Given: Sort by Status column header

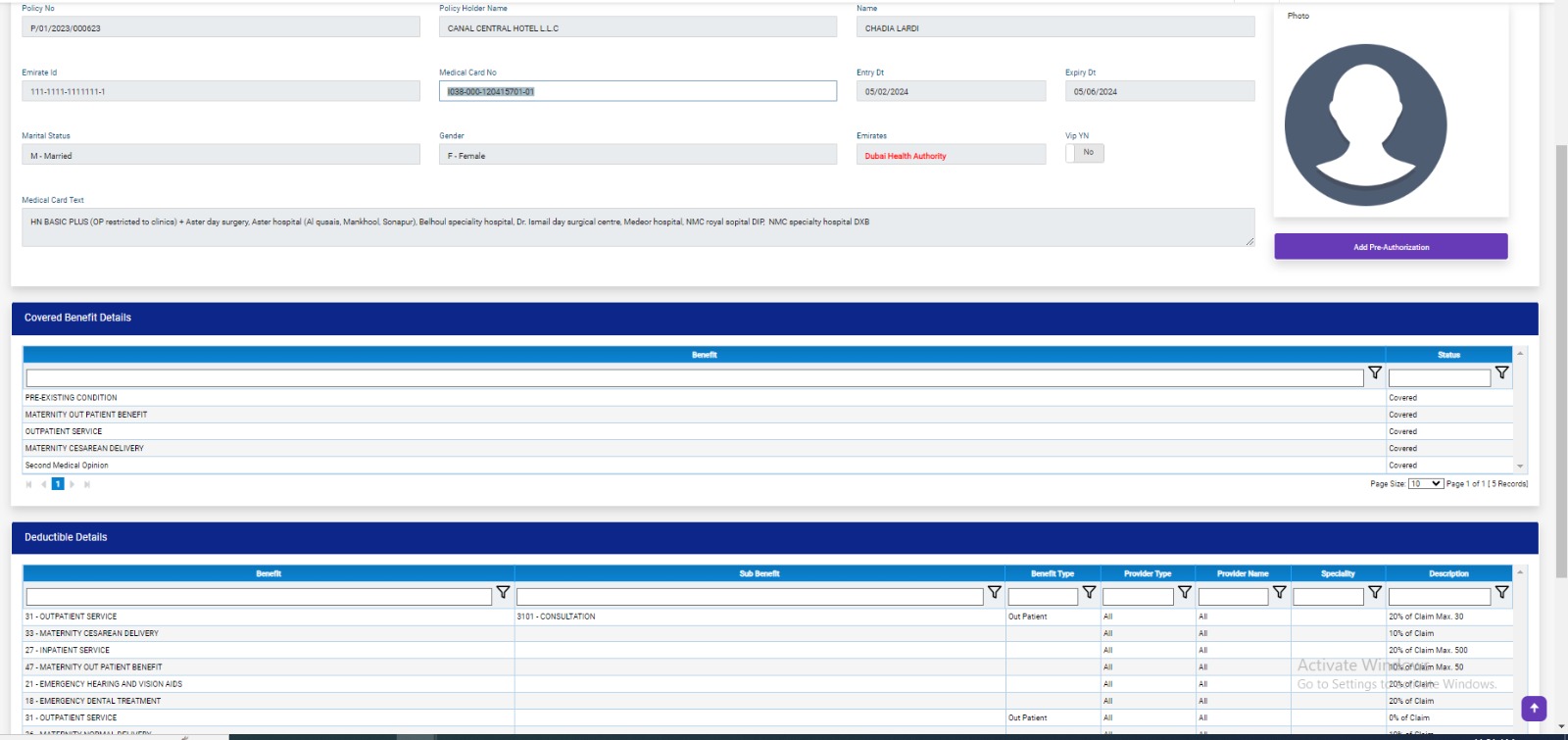Looking at the screenshot, I should click(x=1448, y=355).
